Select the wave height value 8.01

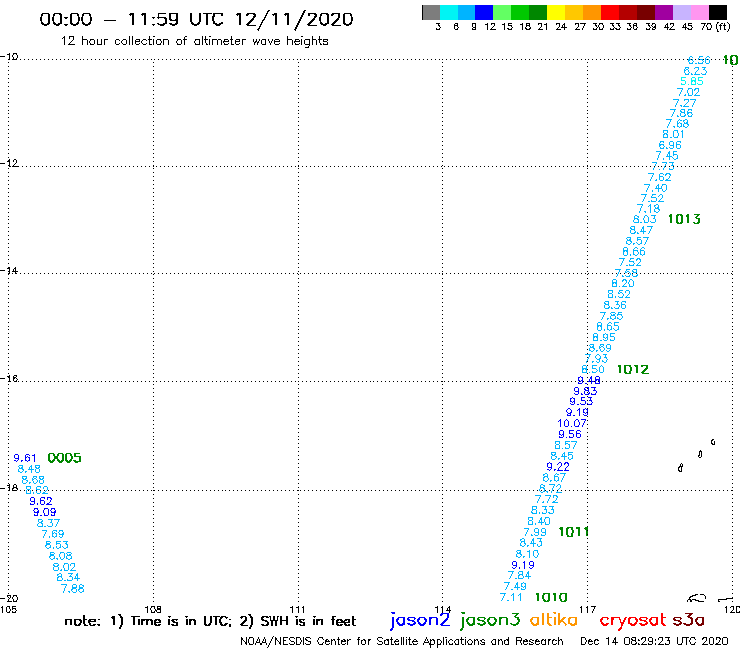[x=673, y=135]
